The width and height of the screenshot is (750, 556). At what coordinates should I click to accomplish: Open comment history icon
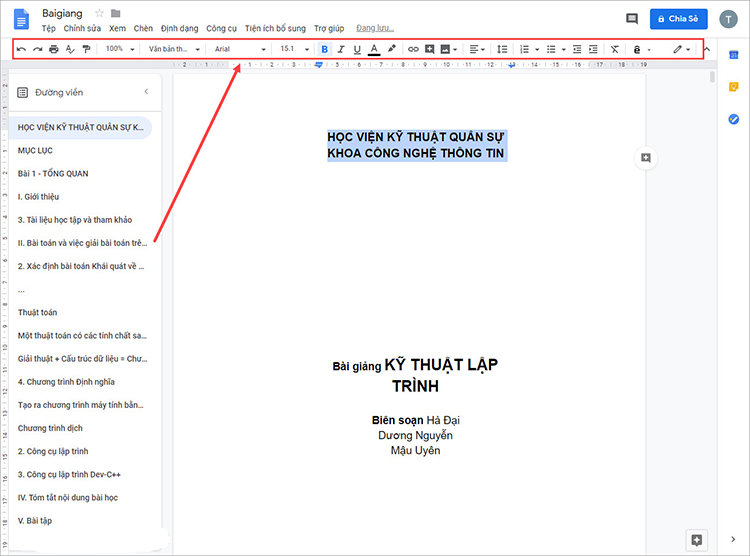pos(632,19)
